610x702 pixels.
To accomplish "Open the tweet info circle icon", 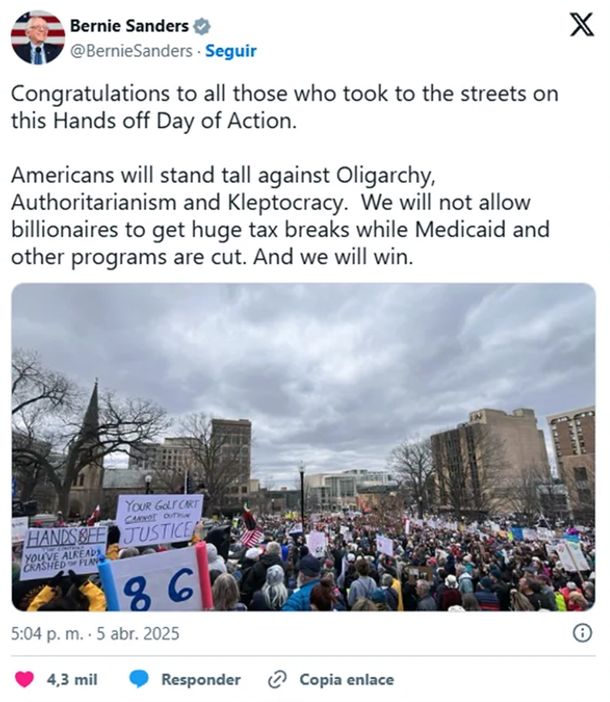I will (582, 633).
